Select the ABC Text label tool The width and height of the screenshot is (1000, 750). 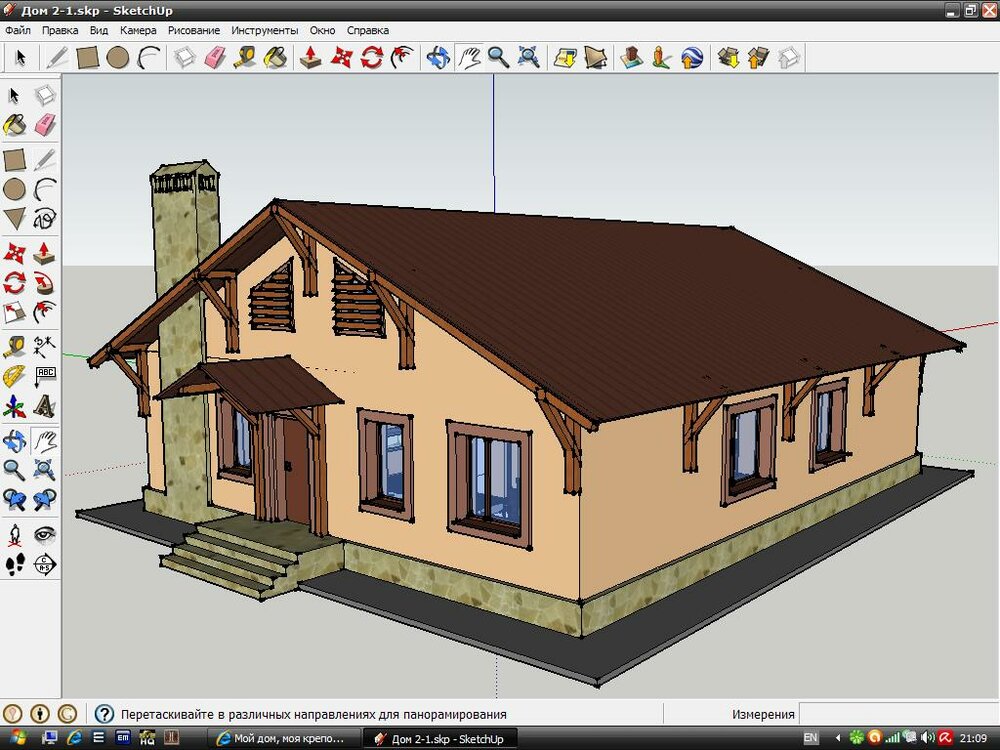(x=45, y=376)
